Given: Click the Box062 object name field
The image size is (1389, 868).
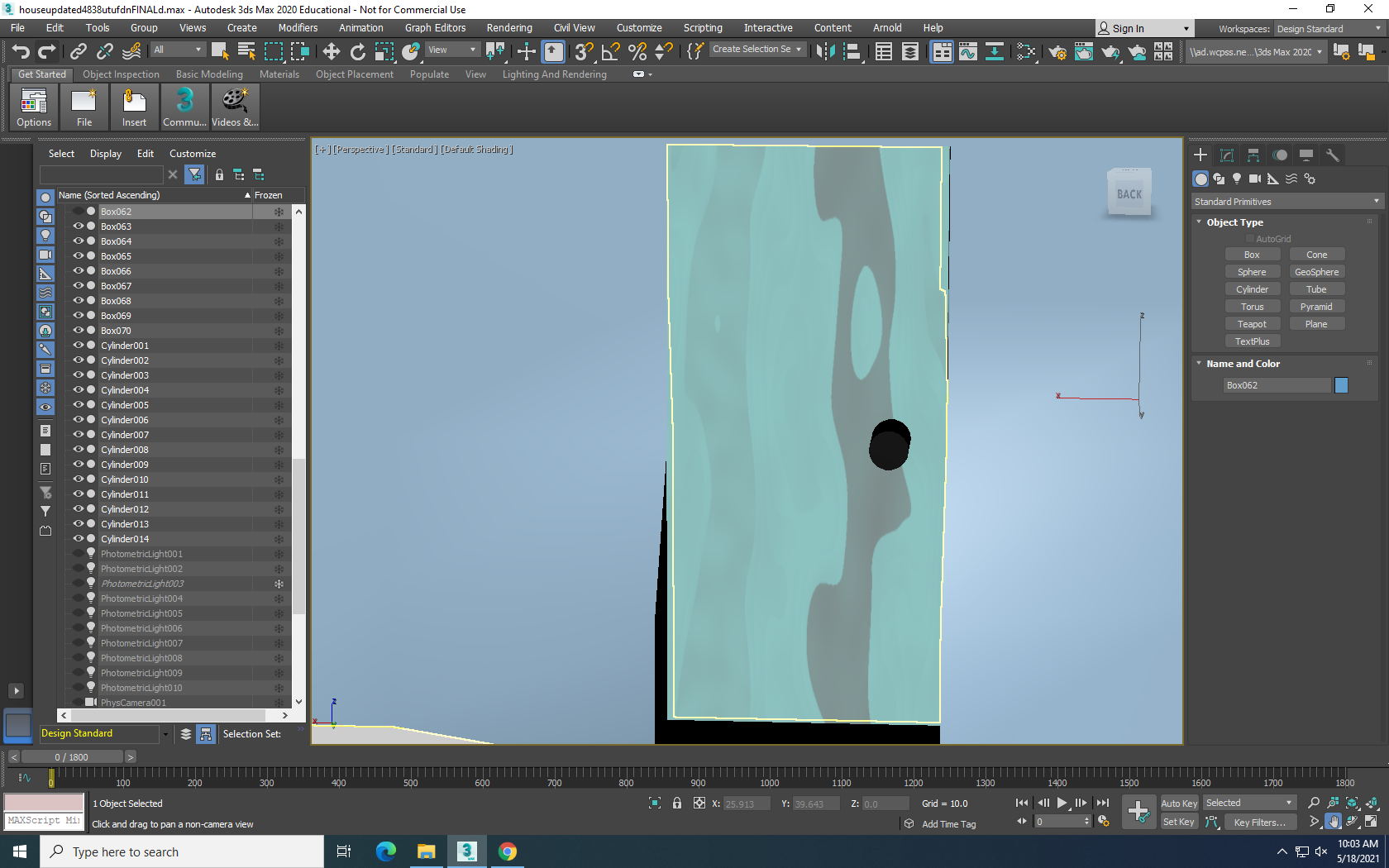Looking at the screenshot, I should click(x=1277, y=385).
